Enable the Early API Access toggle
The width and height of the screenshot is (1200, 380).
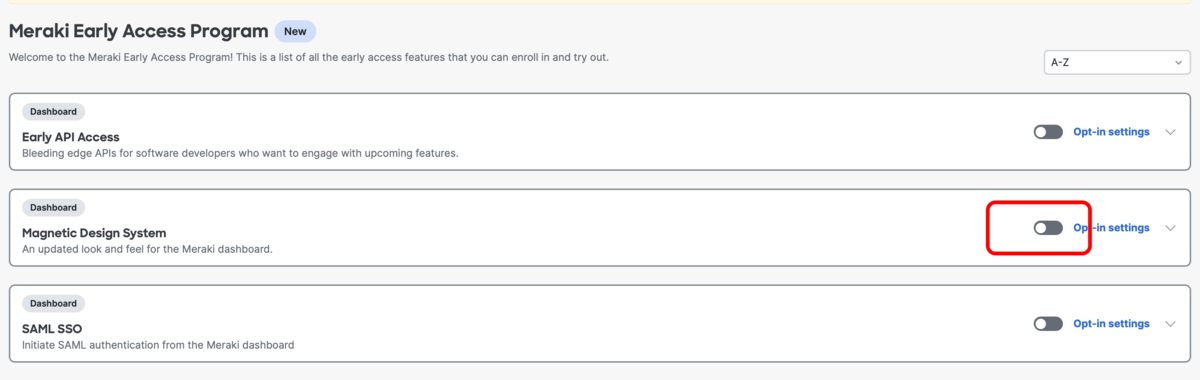coord(1048,132)
